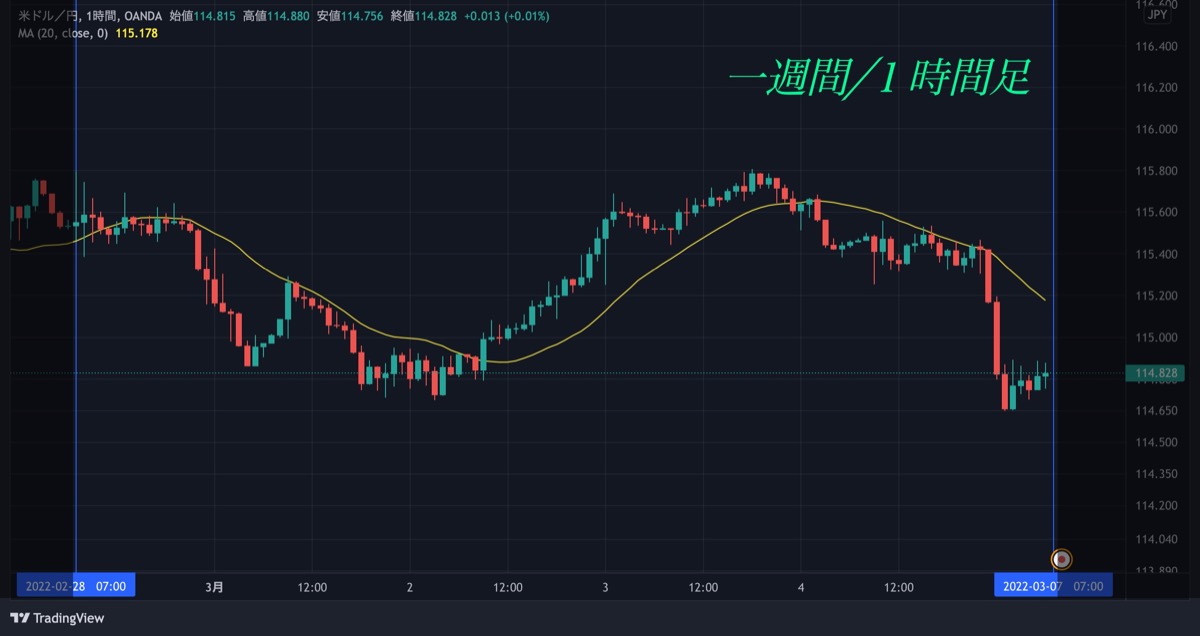The height and width of the screenshot is (636, 1200).
Task: Click the day 3 label on time axis
Action: point(605,586)
